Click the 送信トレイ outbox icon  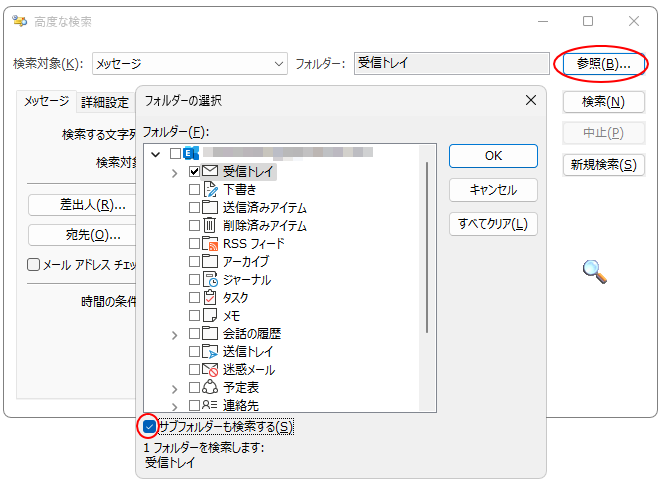coord(210,351)
